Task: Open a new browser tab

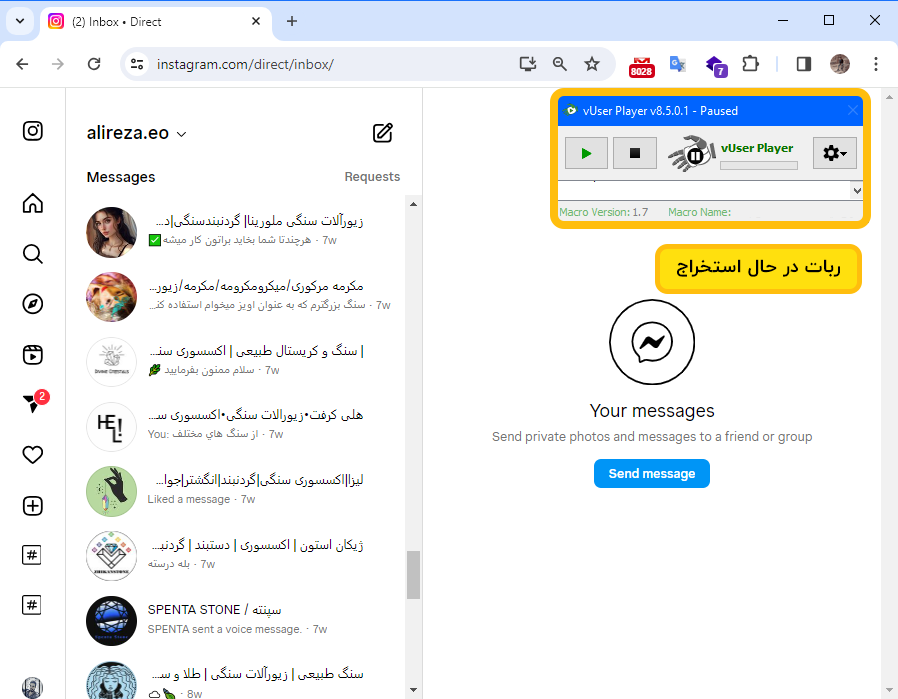Action: [292, 21]
